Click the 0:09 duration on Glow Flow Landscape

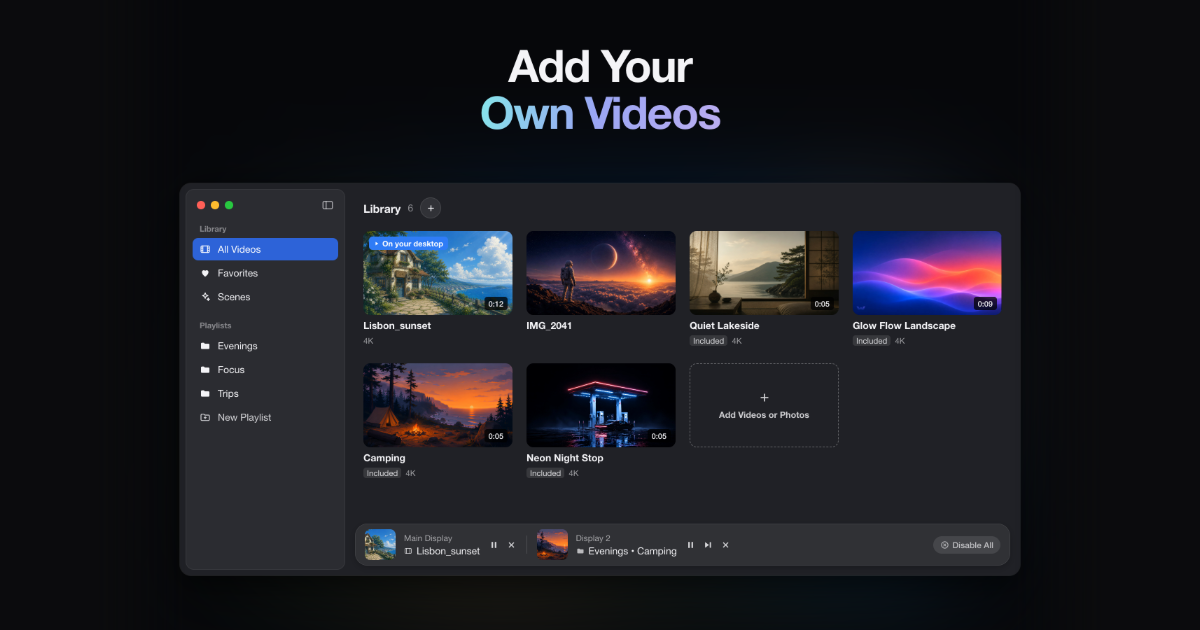(x=985, y=304)
